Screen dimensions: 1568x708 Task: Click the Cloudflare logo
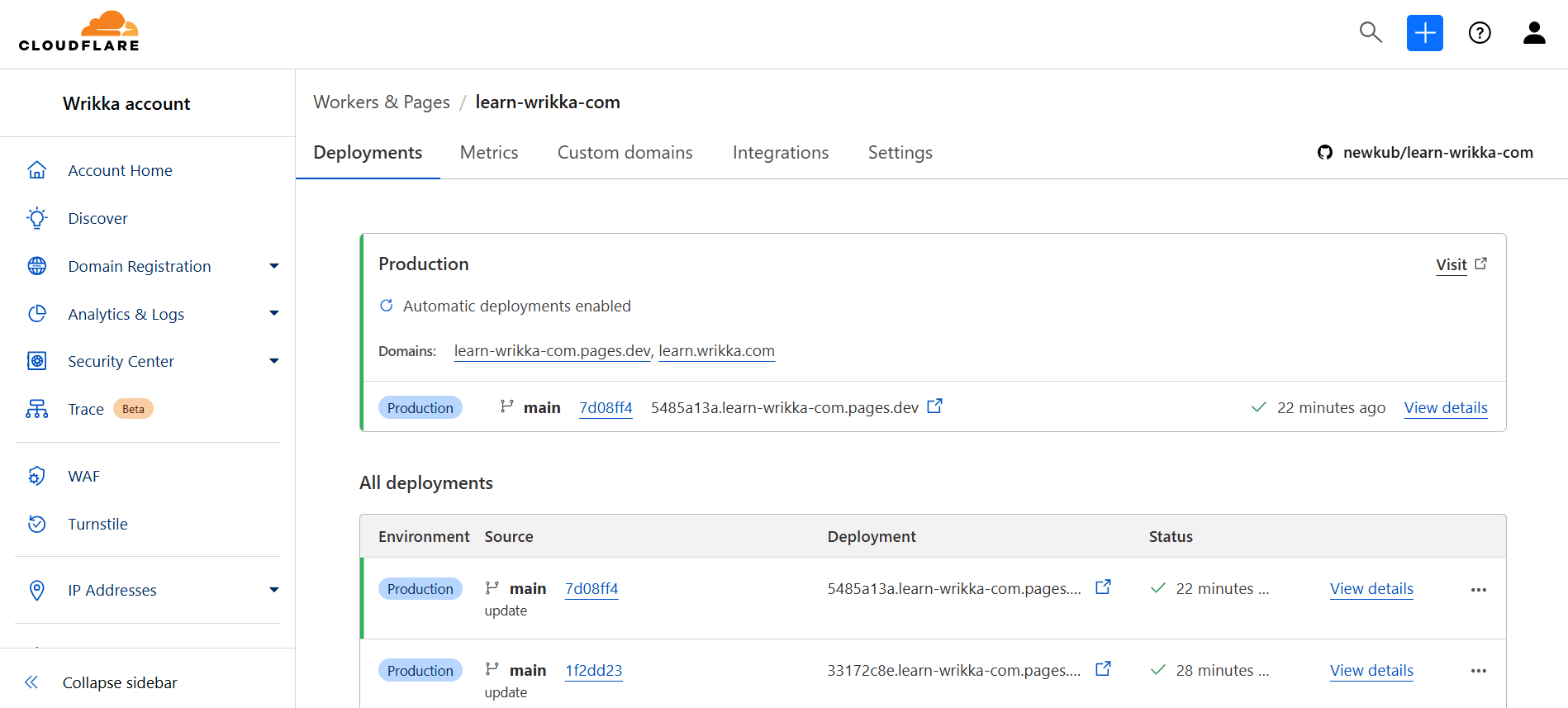click(x=79, y=32)
